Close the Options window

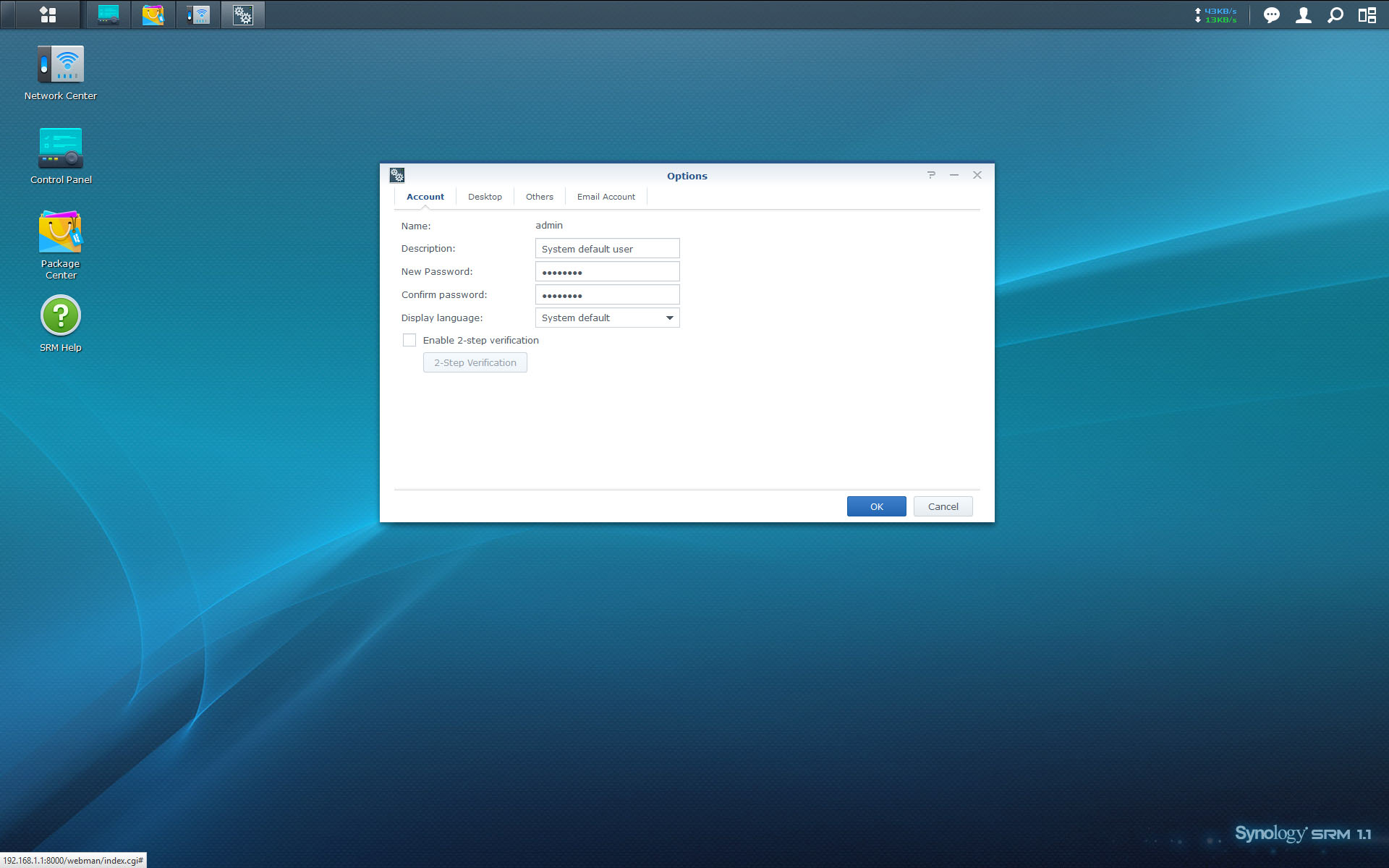coord(977,175)
